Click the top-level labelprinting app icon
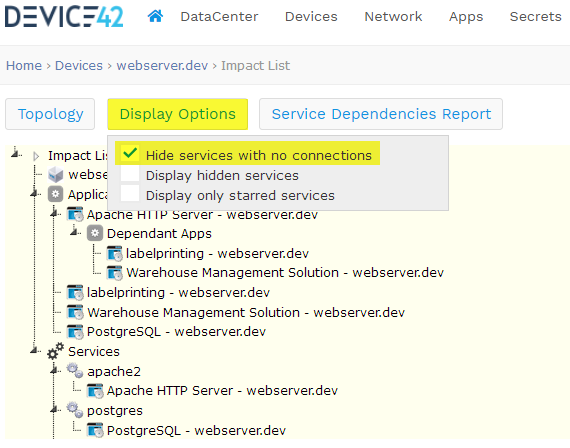The width and height of the screenshot is (570, 448). coord(75,292)
